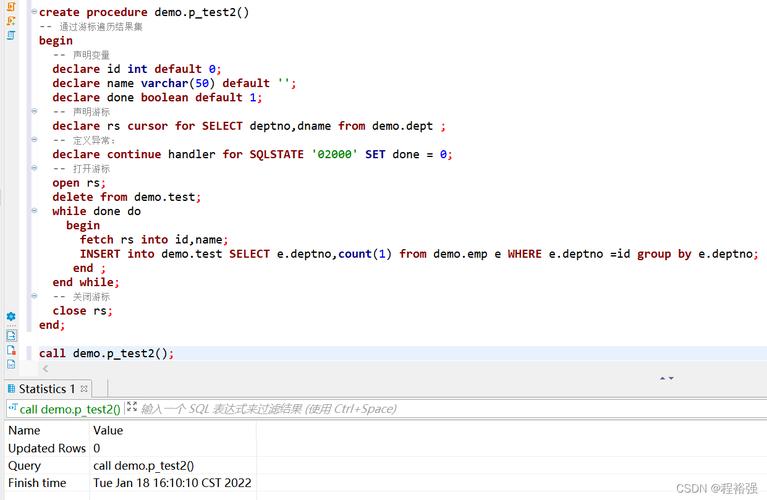Collapse the create procedure fold marker

[34, 13]
